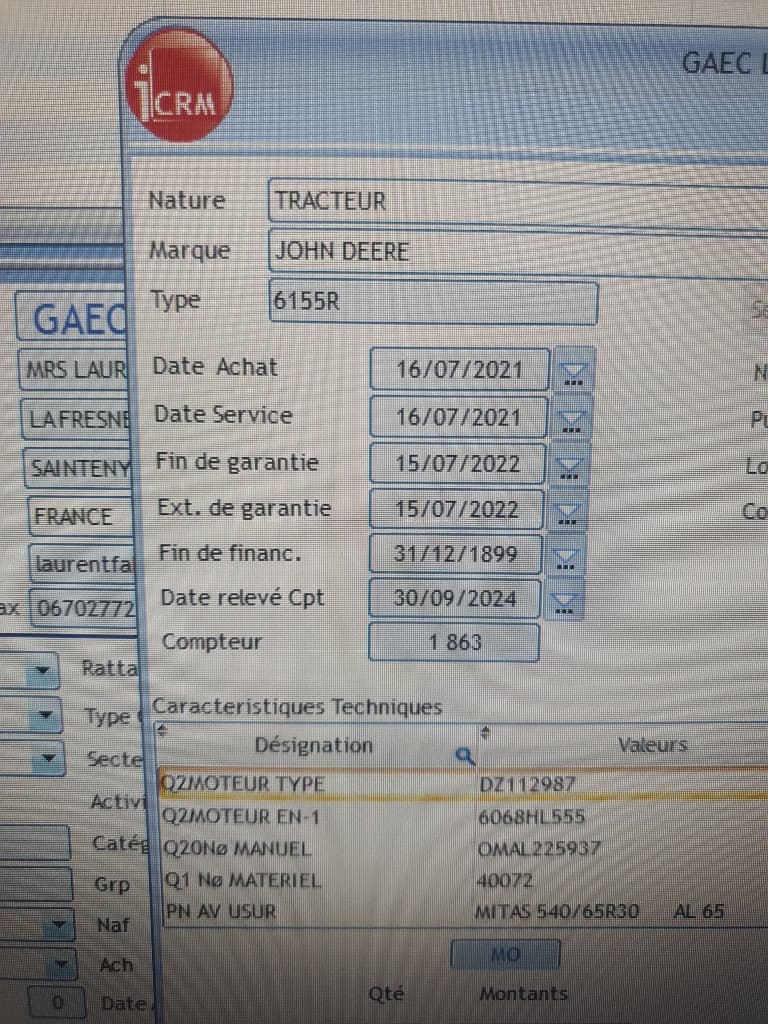Open calendar picker for Date relevé Cpt
Screen dimensions: 768x1024
[x=564, y=601]
